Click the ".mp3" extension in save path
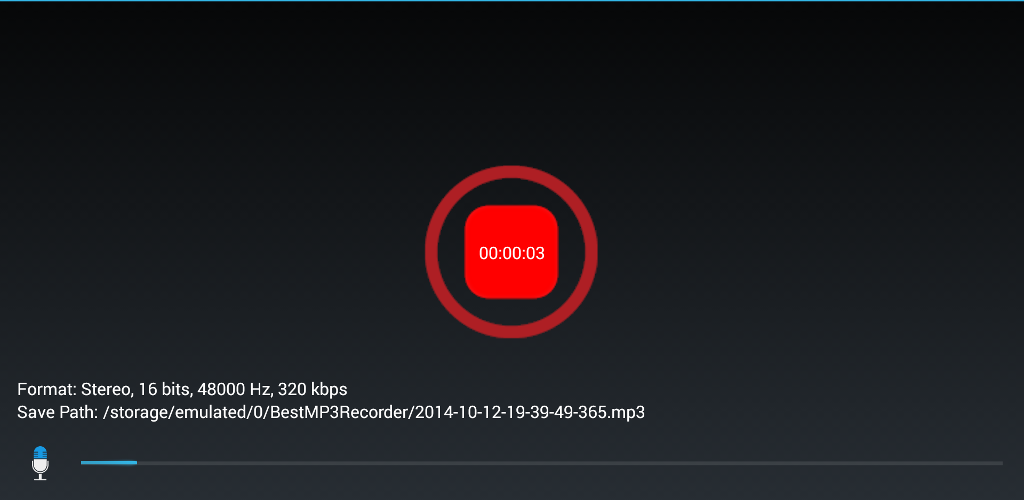 coord(628,413)
